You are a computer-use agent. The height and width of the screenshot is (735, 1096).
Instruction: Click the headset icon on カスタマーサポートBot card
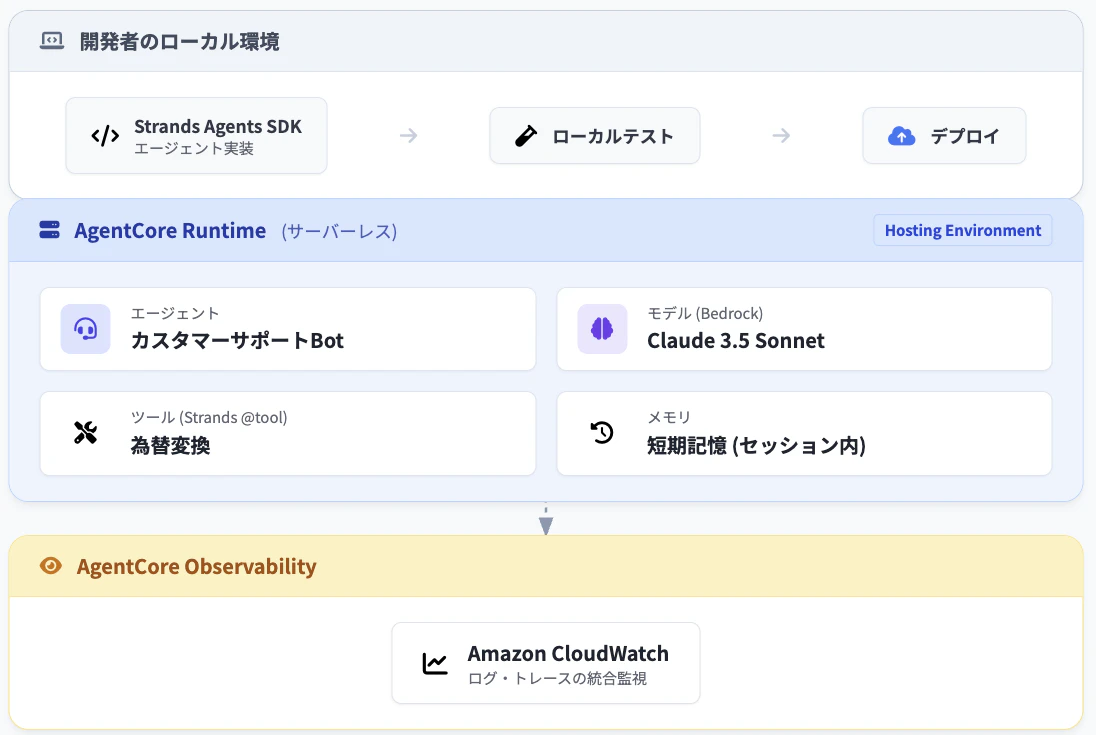tap(85, 329)
